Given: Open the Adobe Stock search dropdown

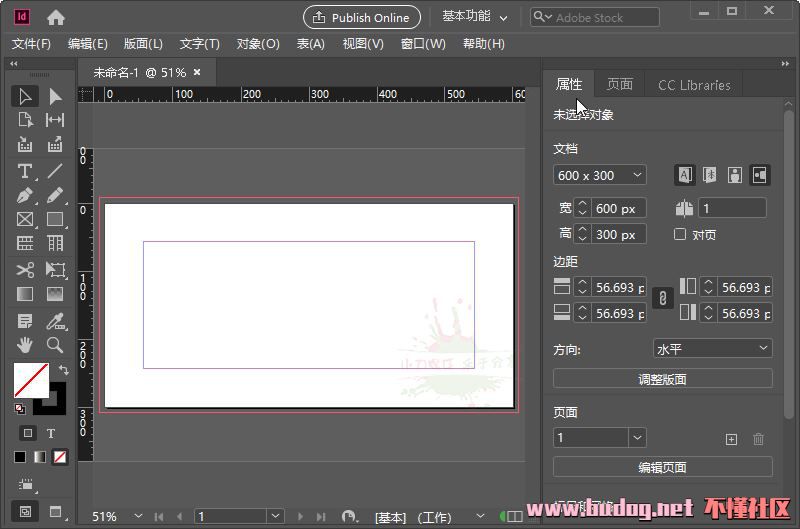Looking at the screenshot, I should tap(541, 17).
